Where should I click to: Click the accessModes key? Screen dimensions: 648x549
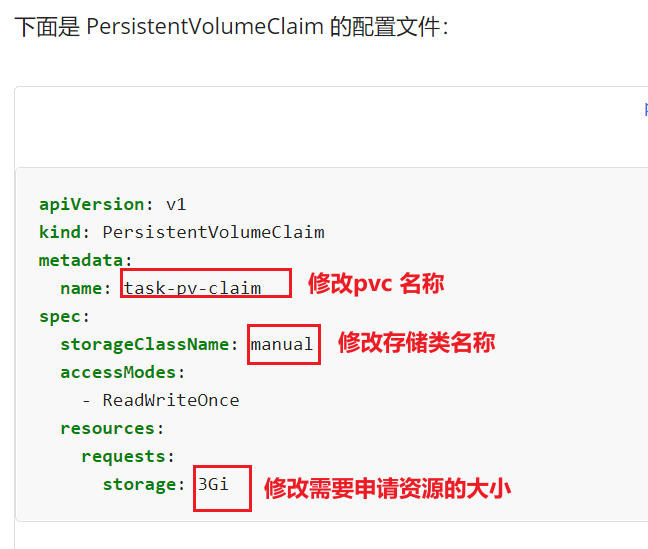click(118, 372)
